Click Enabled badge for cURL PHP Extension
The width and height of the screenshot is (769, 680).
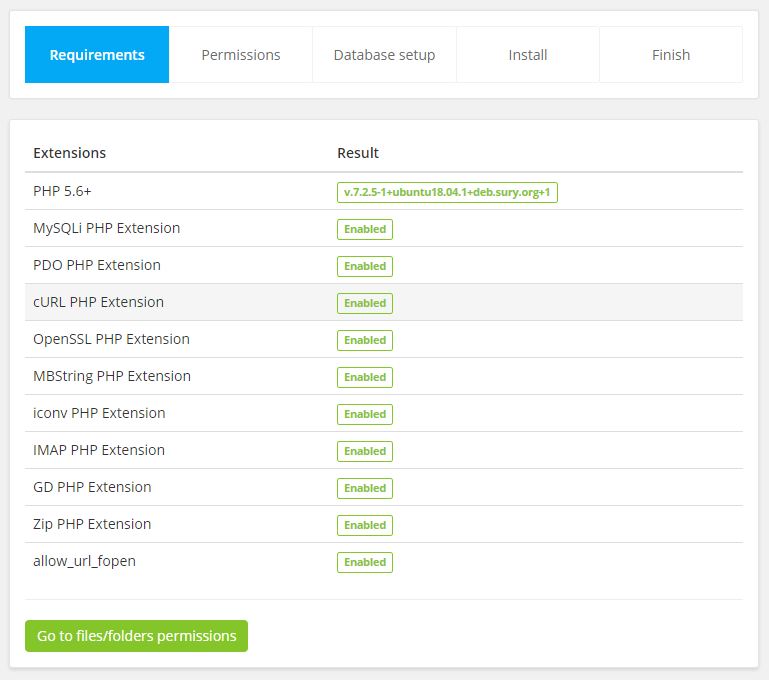[x=365, y=303]
